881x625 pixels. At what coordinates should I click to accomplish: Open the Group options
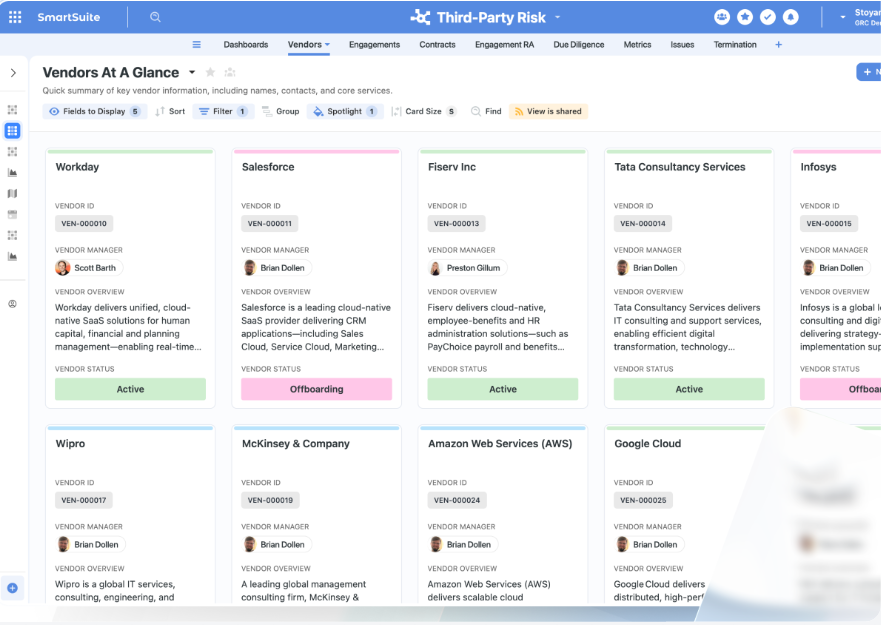click(x=280, y=111)
